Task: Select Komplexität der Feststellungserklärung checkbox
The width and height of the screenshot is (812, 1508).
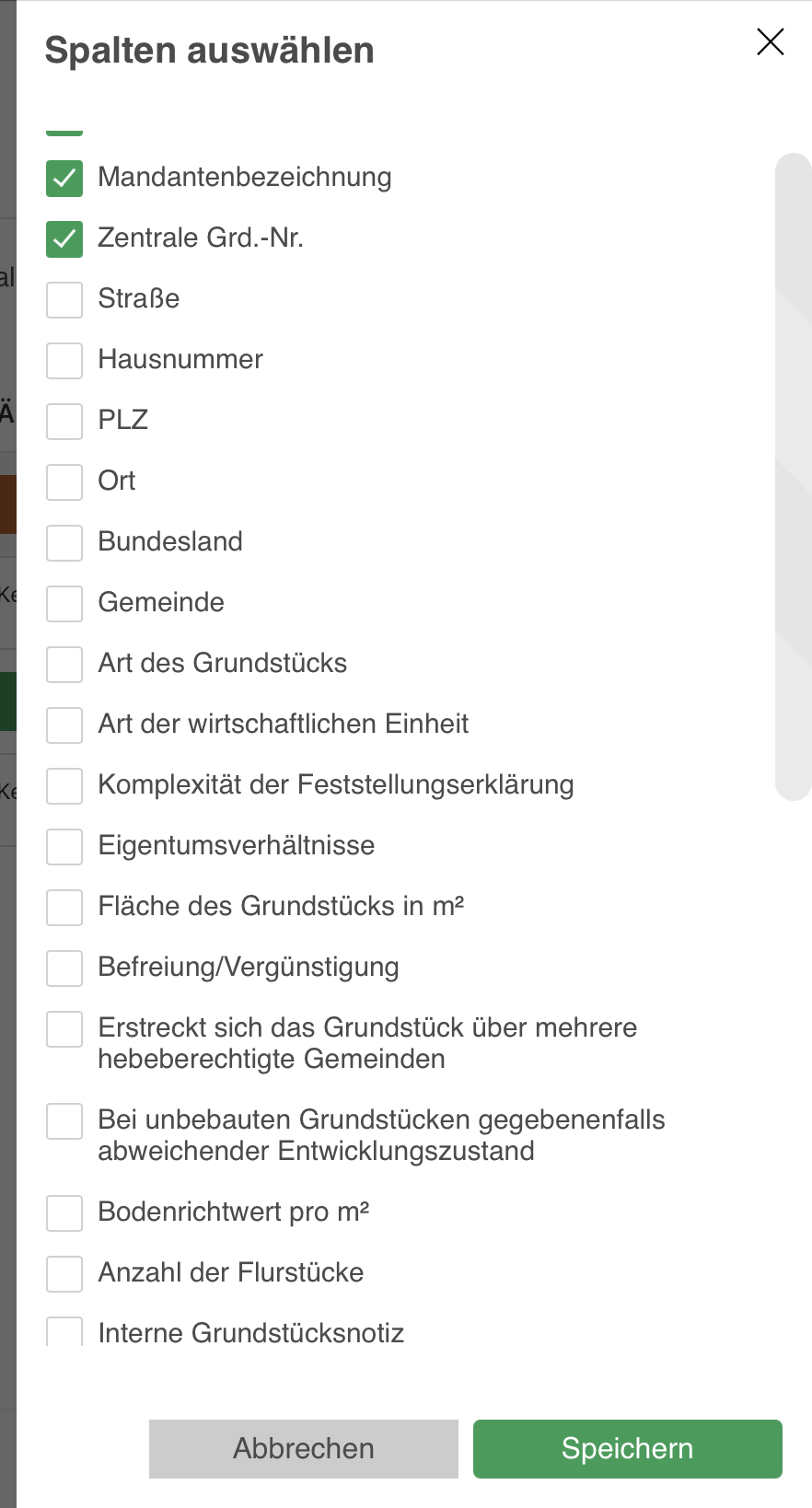Action: point(64,786)
